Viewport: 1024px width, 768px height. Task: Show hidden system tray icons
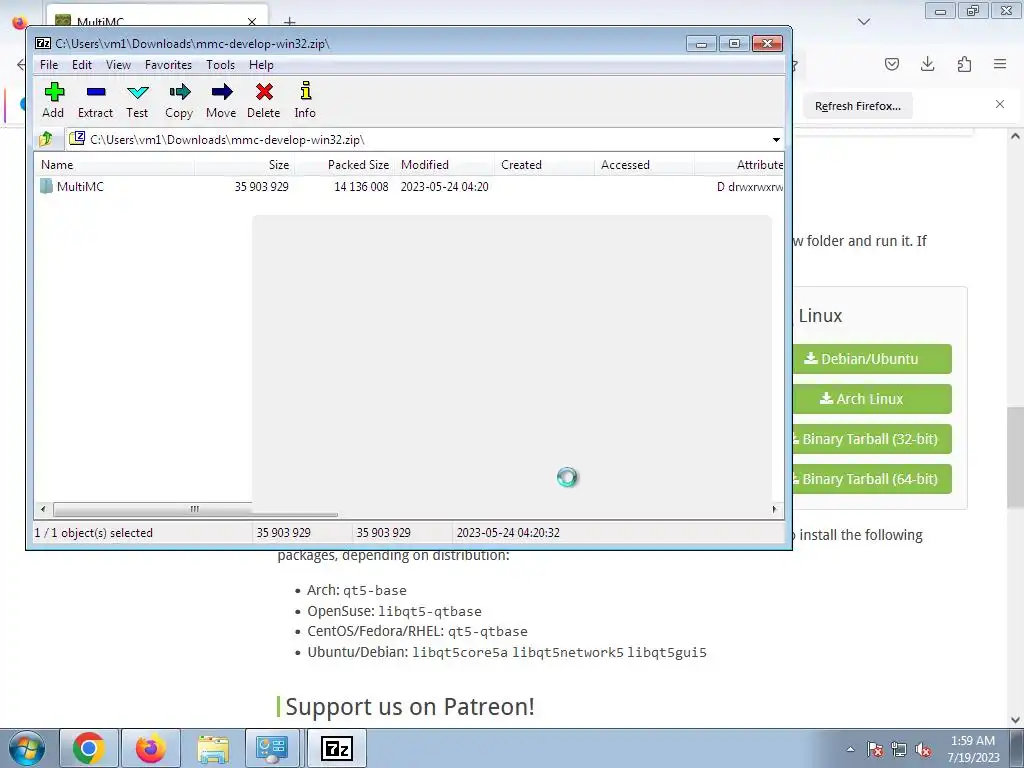(850, 749)
